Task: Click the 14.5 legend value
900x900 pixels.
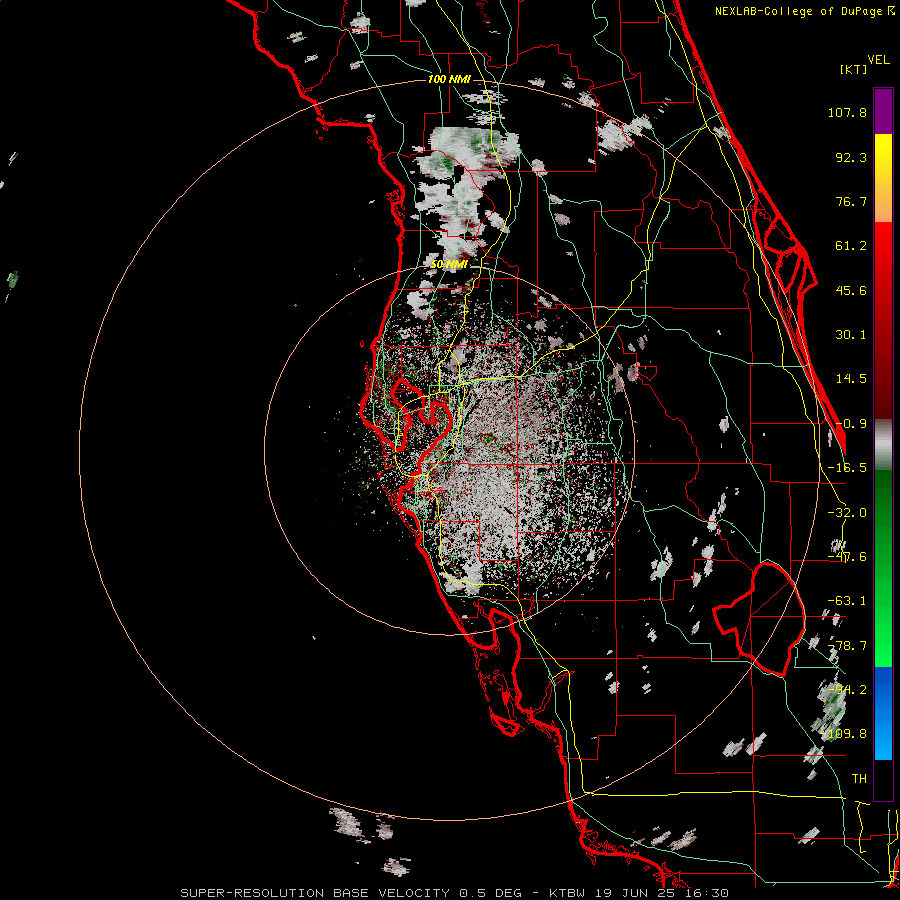Action: point(851,379)
